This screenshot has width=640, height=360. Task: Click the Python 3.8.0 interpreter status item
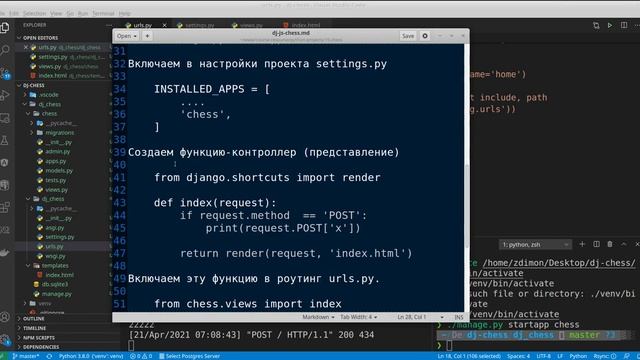91,356
